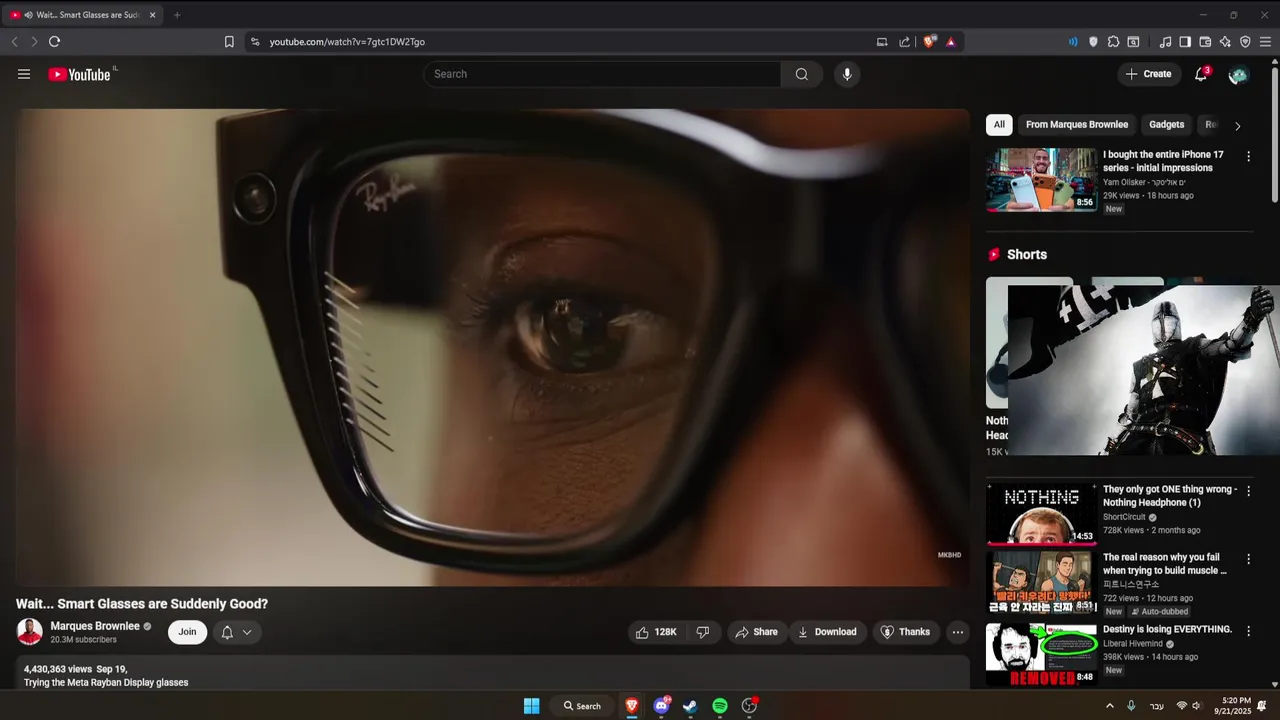Go to YouTube home via the logo
The height and width of the screenshot is (720, 1280).
79,74
